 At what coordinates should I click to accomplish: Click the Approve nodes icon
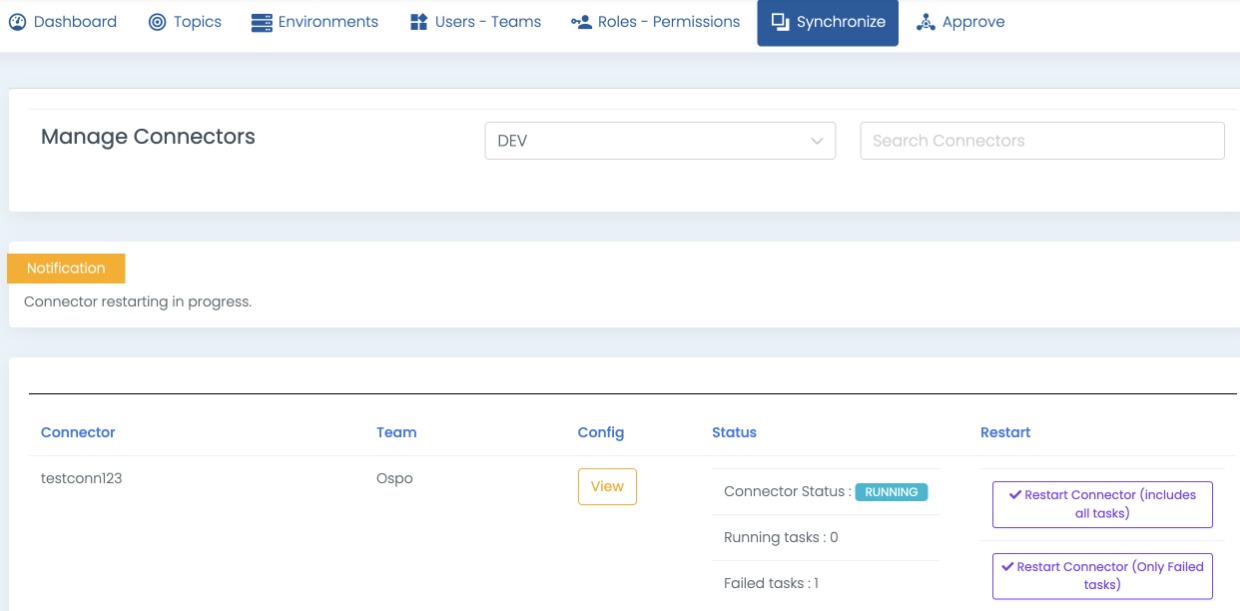point(926,22)
